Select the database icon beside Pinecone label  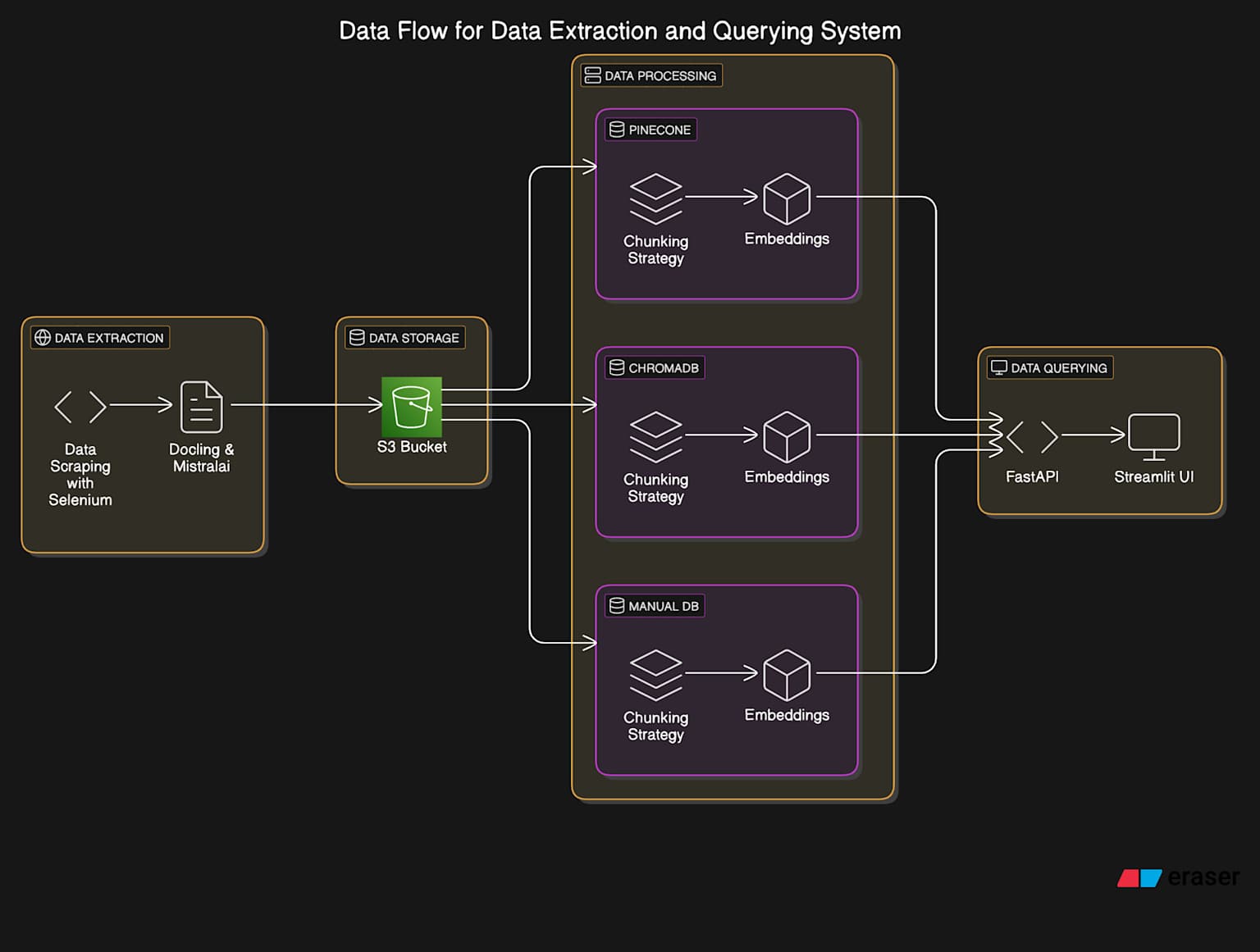[x=615, y=129]
